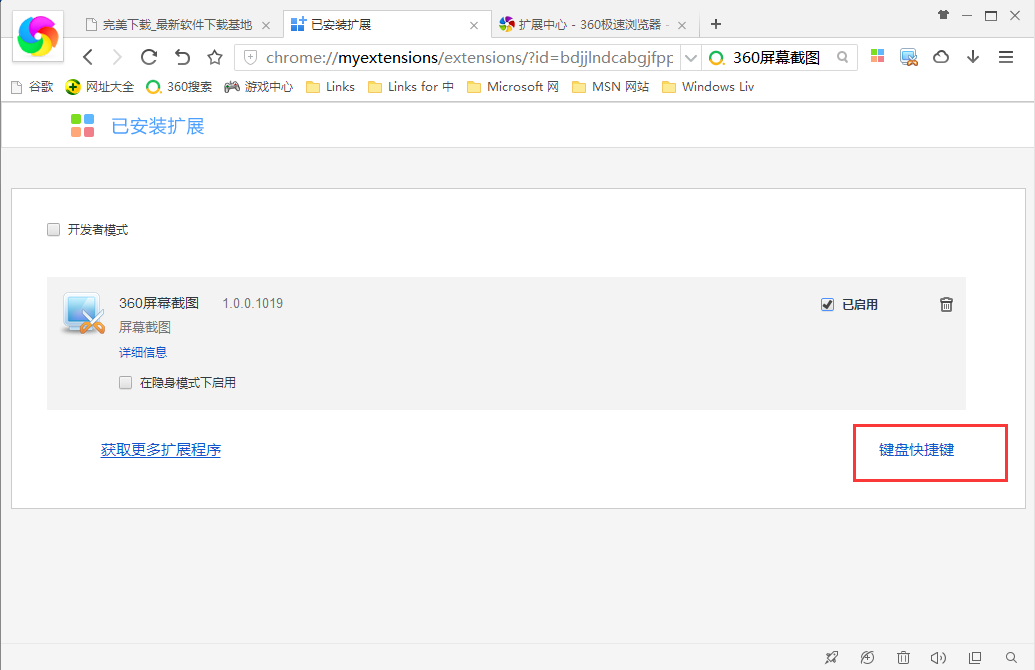Click the shield icon in the address bar
This screenshot has height=670, width=1035.
(x=251, y=57)
